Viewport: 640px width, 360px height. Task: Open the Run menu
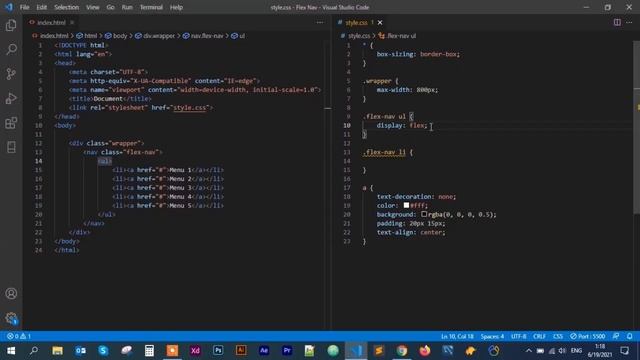point(127,7)
